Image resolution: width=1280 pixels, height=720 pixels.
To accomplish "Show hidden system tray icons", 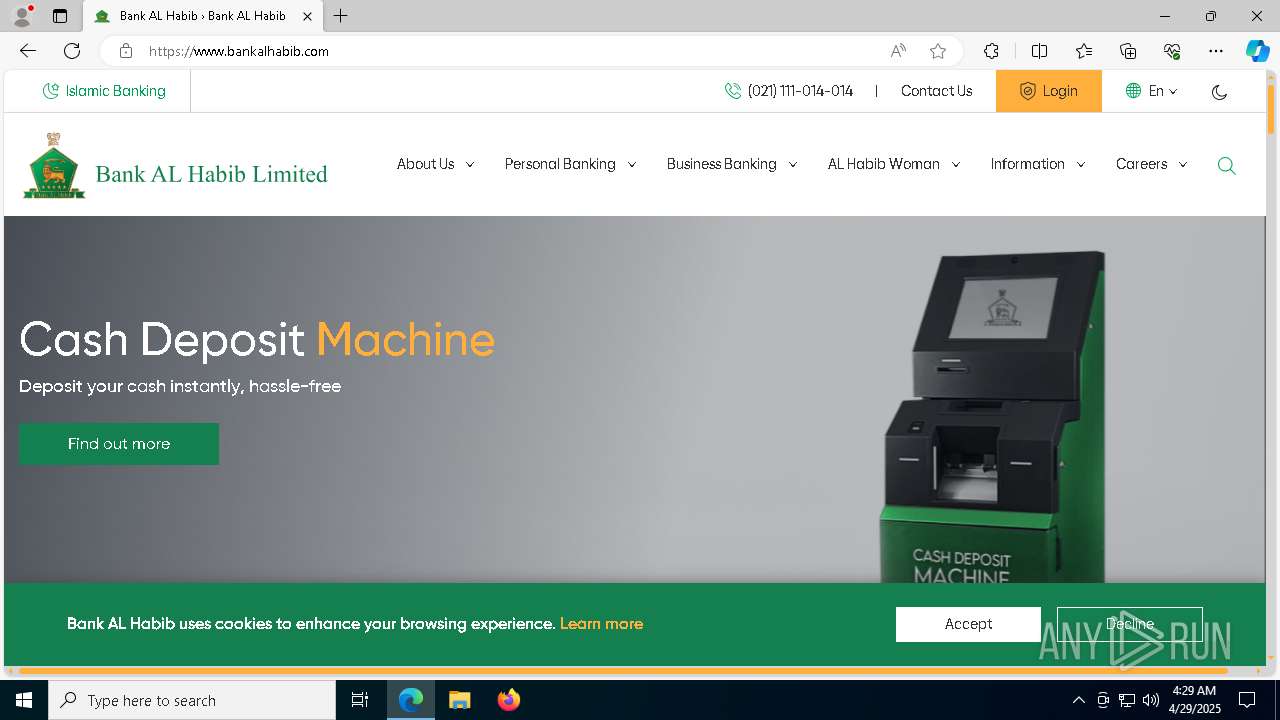I will click(x=1078, y=700).
